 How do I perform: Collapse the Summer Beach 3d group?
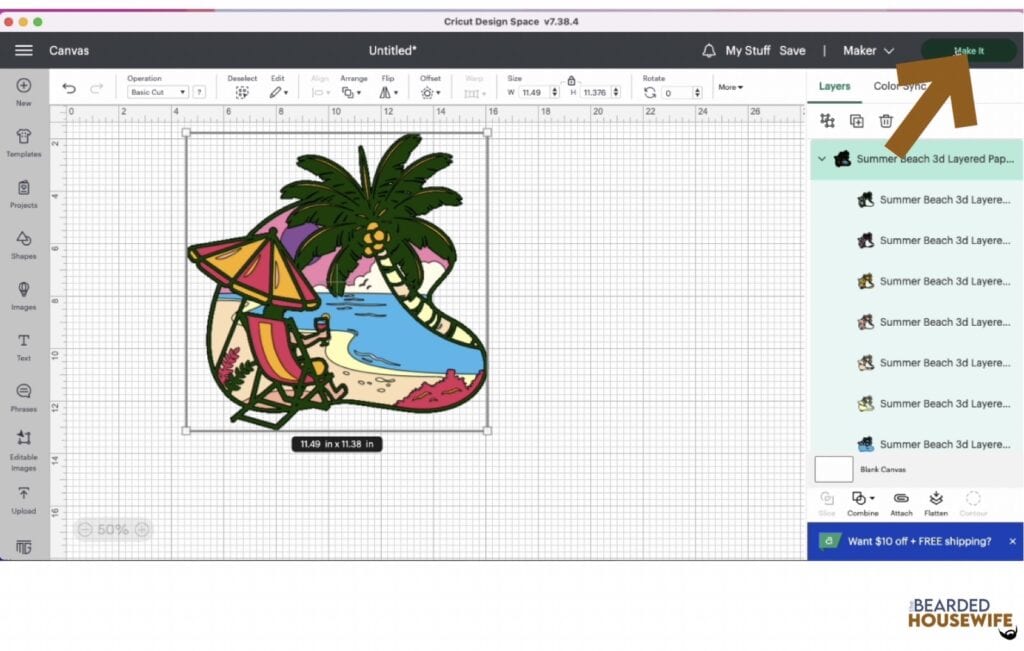click(822, 159)
